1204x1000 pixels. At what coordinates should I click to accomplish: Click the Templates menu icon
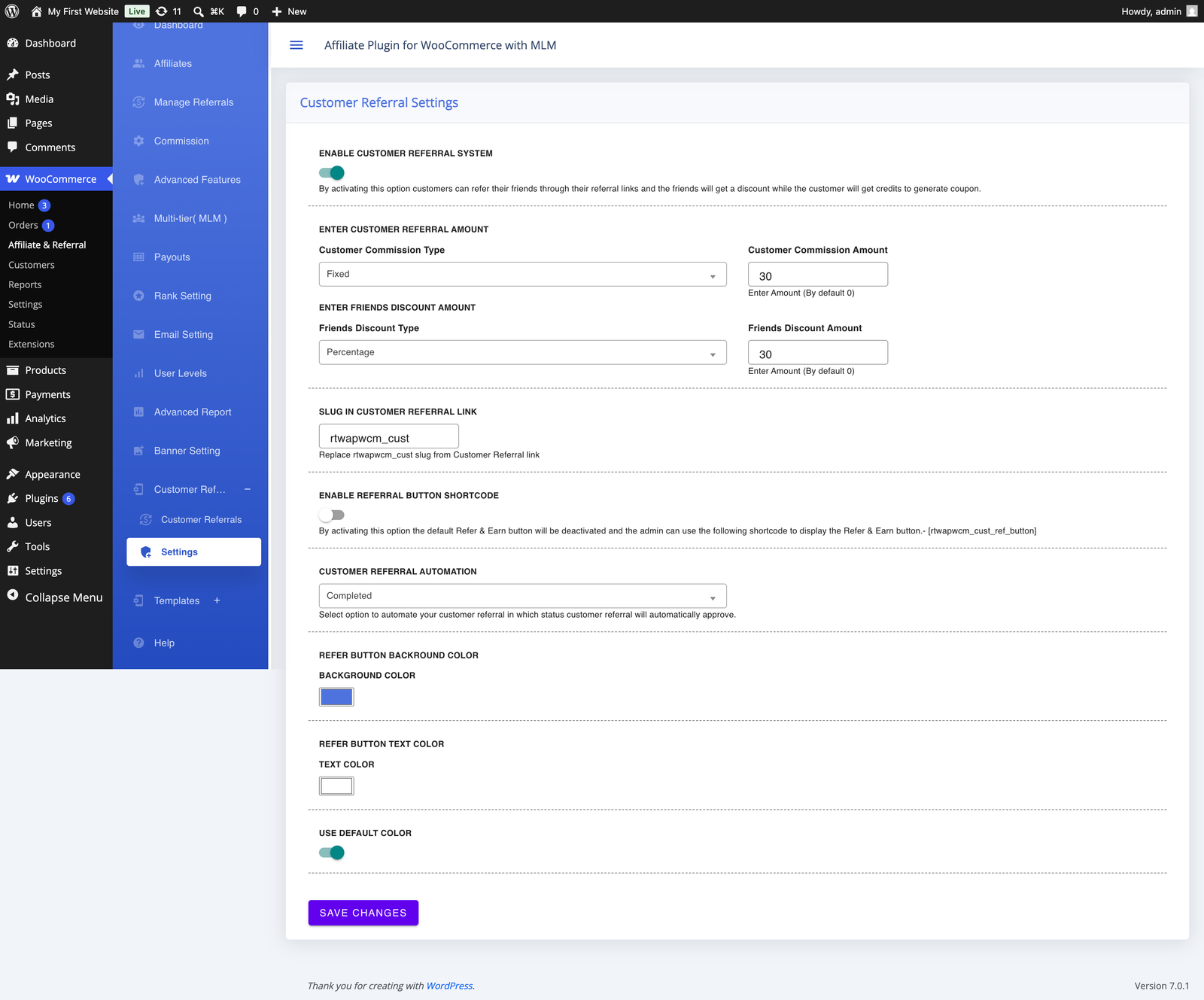138,600
